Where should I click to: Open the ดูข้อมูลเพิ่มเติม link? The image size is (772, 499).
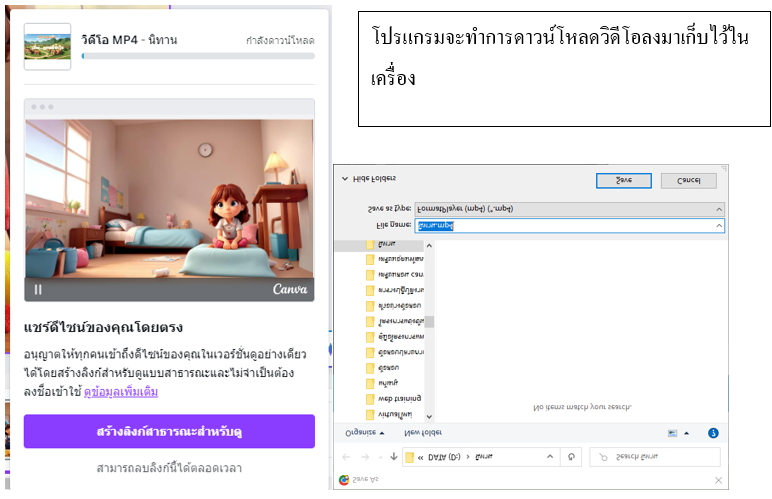coord(121,392)
